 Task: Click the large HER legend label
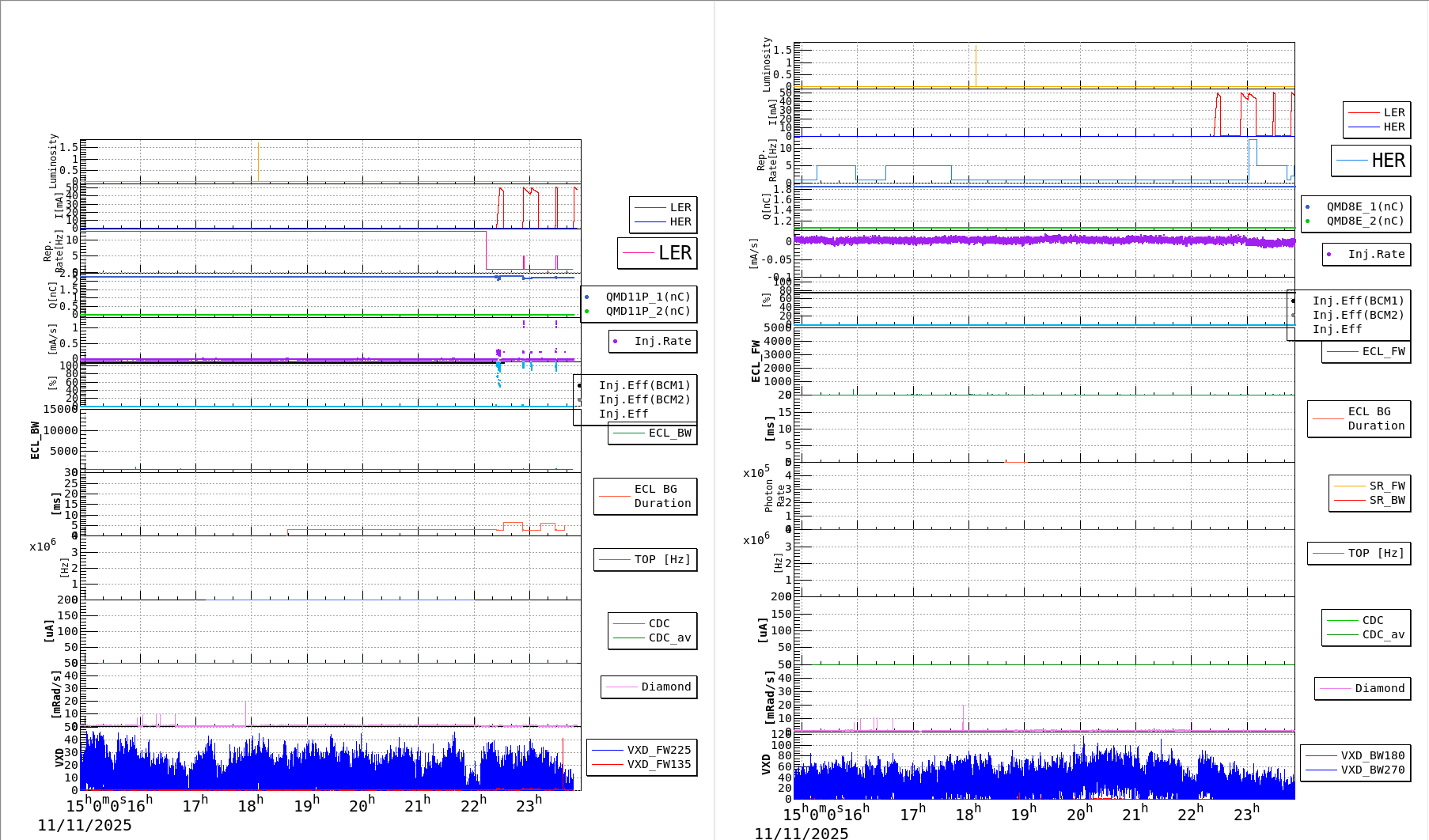point(1388,161)
